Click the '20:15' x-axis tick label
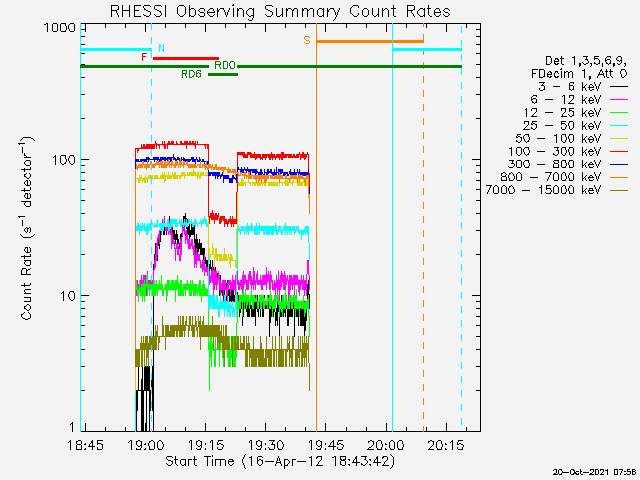The image size is (640, 480). 446,445
